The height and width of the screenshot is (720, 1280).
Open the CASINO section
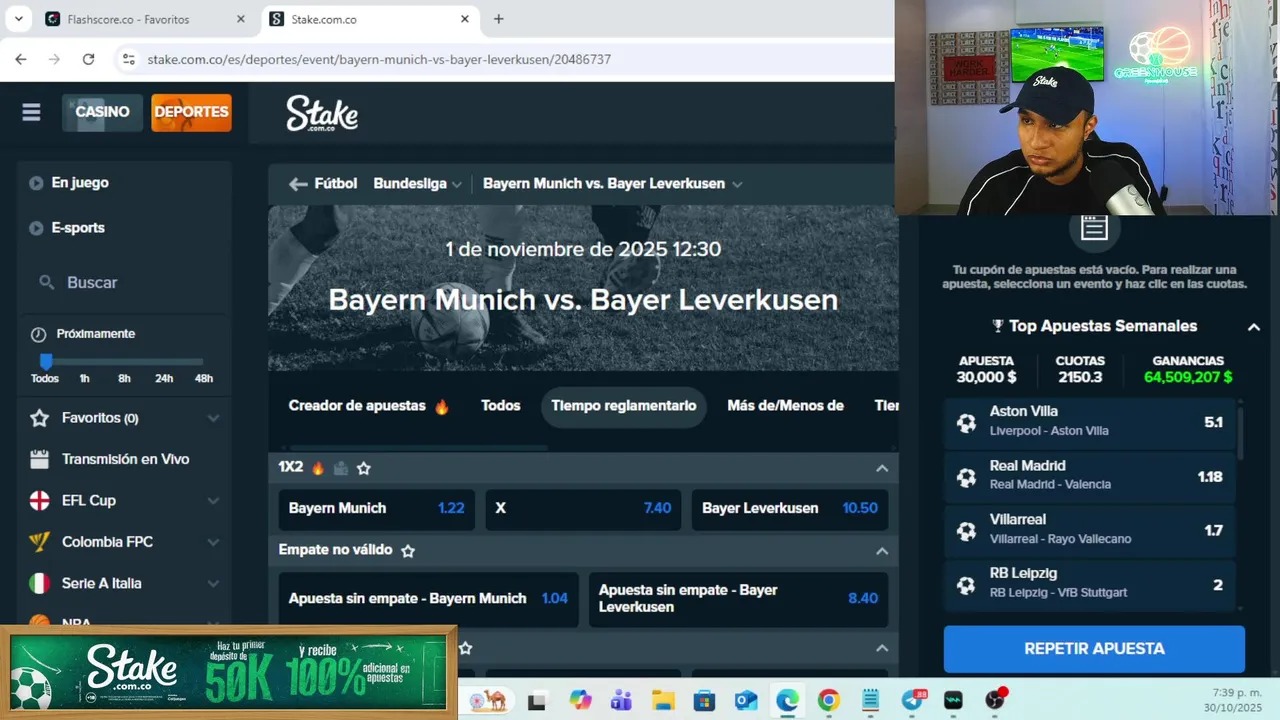[x=103, y=112]
